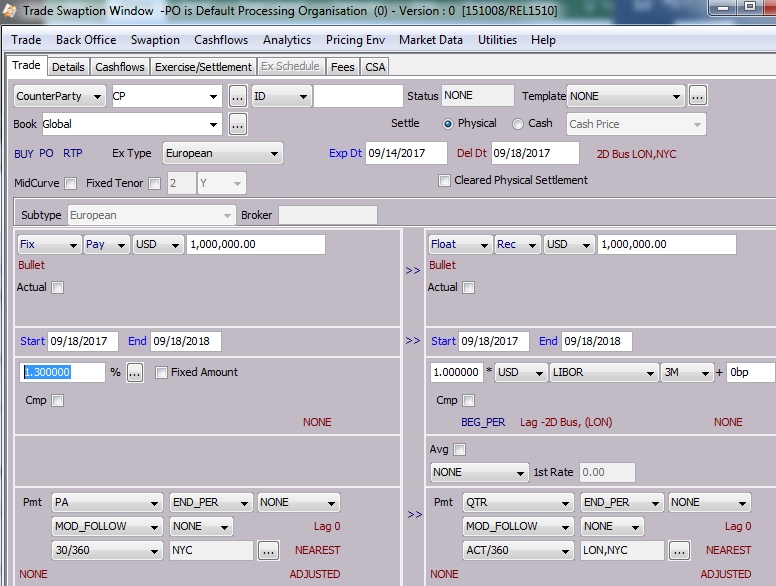Image resolution: width=776 pixels, height=586 pixels.
Task: Click the ellipsis button next to LON,NYC holidays
Action: [x=679, y=550]
